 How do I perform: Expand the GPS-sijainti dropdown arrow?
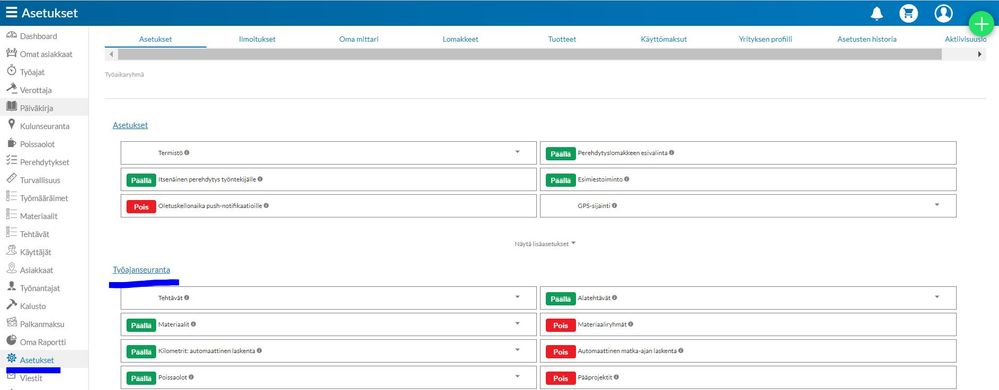[937, 205]
